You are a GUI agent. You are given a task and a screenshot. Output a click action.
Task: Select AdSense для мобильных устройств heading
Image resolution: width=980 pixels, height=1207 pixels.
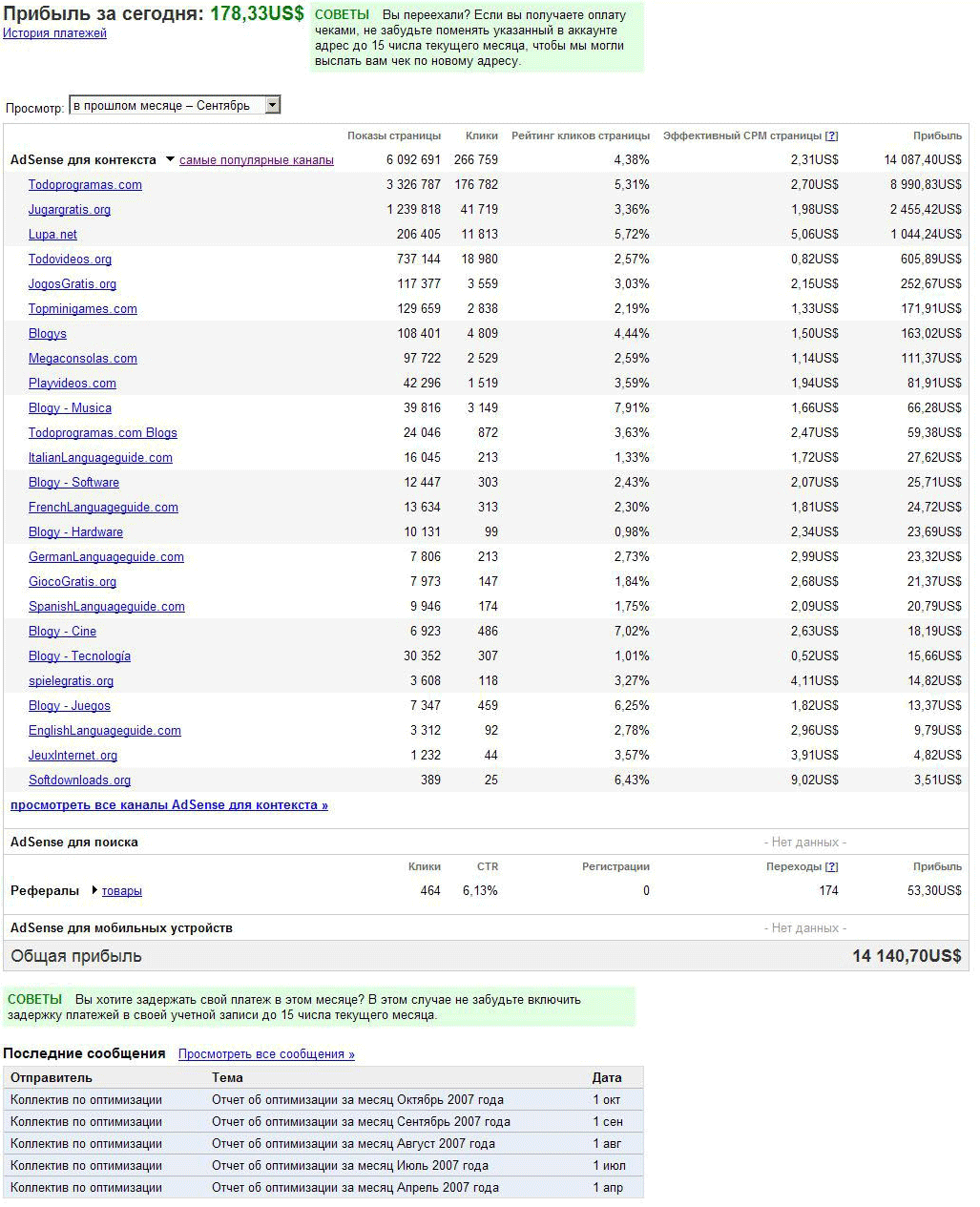[121, 928]
